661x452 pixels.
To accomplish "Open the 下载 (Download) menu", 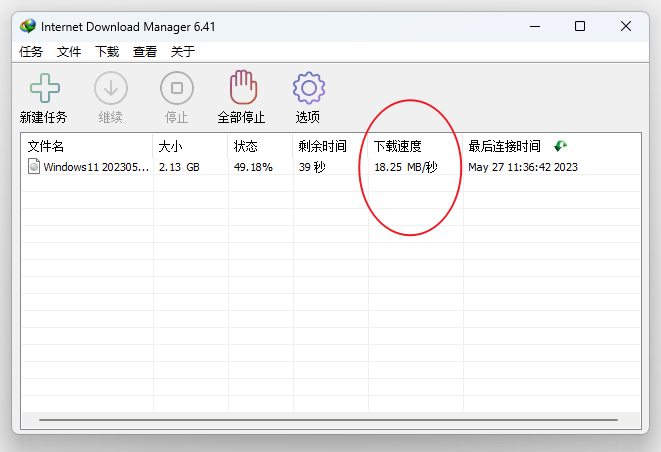I will pyautogui.click(x=107, y=51).
